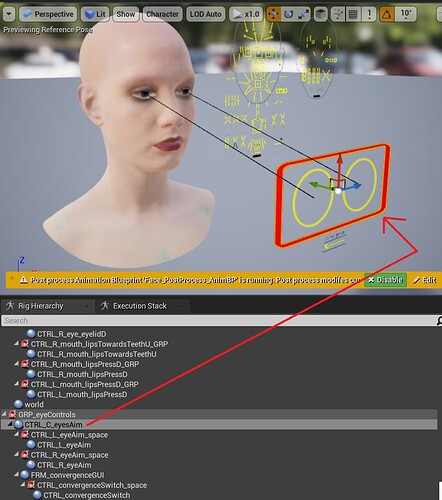Open the viewport options dropdown arrow
442x500 pixels.
[8, 14]
